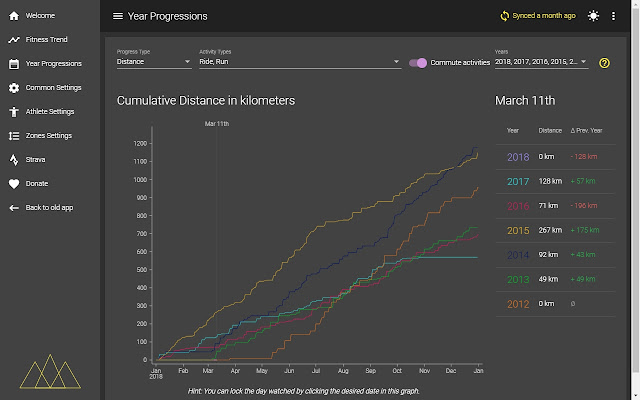Toggle the brightness theme icon
The image size is (640, 400).
[x=594, y=16]
